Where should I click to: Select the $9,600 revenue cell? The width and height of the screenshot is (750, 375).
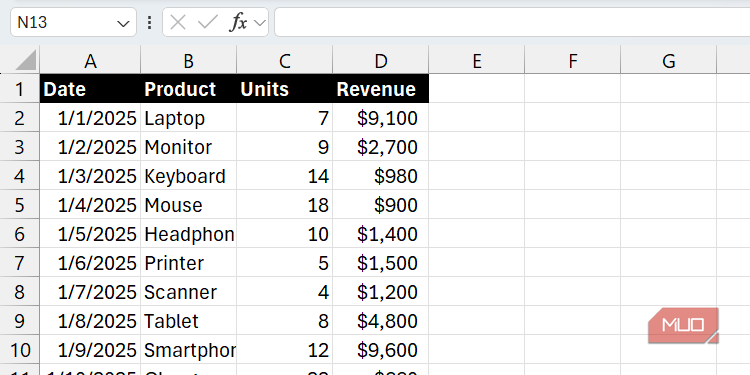pos(381,350)
